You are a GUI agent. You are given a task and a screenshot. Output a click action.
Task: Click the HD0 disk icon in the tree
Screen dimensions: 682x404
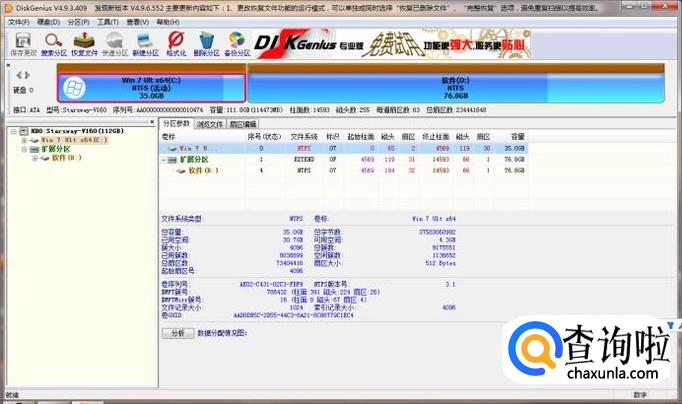pyautogui.click(x=23, y=131)
